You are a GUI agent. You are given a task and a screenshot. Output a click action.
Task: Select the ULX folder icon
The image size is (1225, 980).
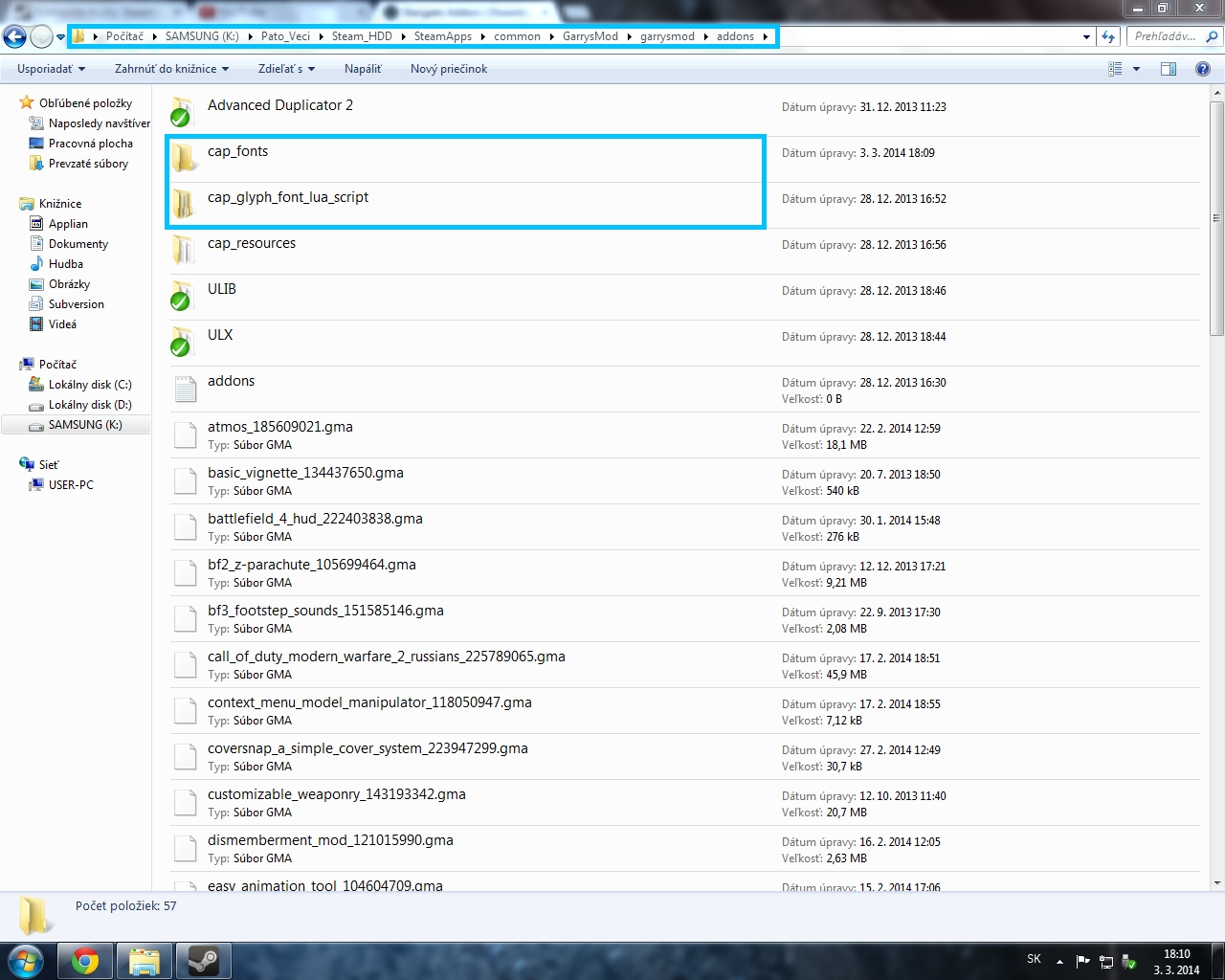pyautogui.click(x=183, y=342)
